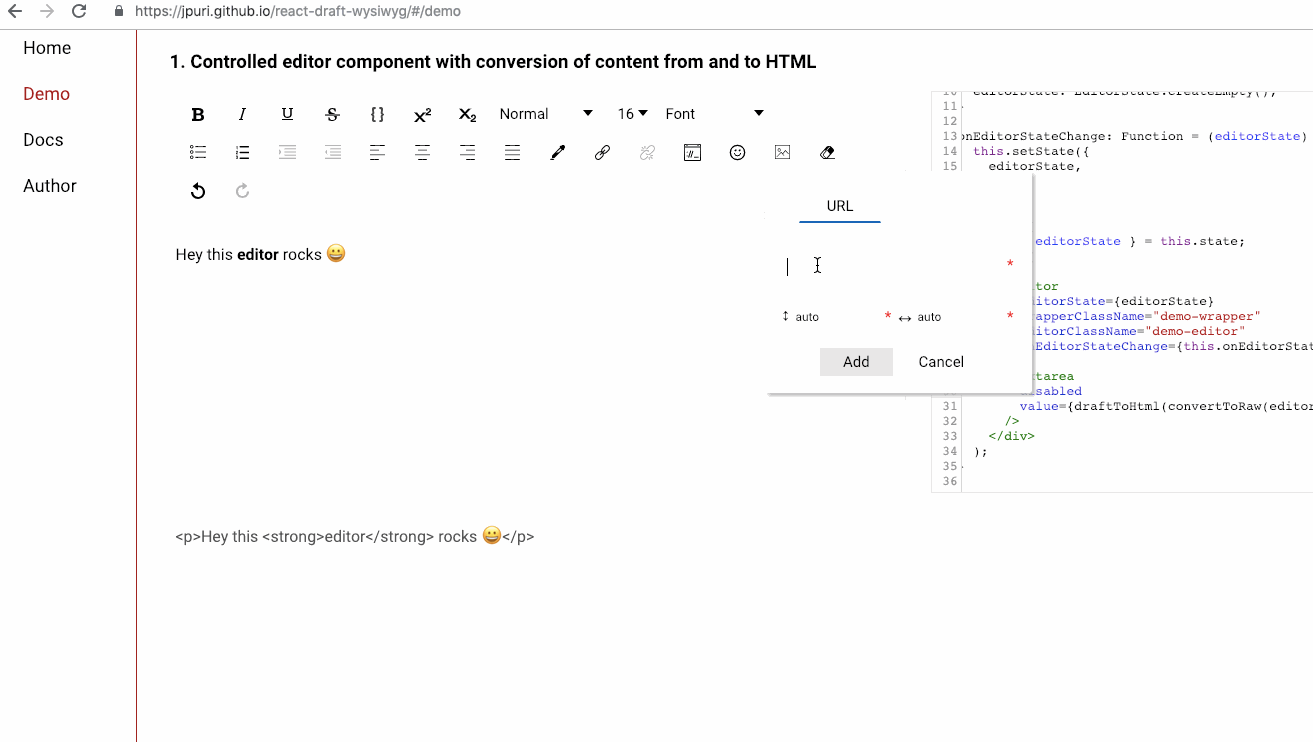The width and height of the screenshot is (1313, 742).
Task: Underline the selected text
Action: [287, 113]
